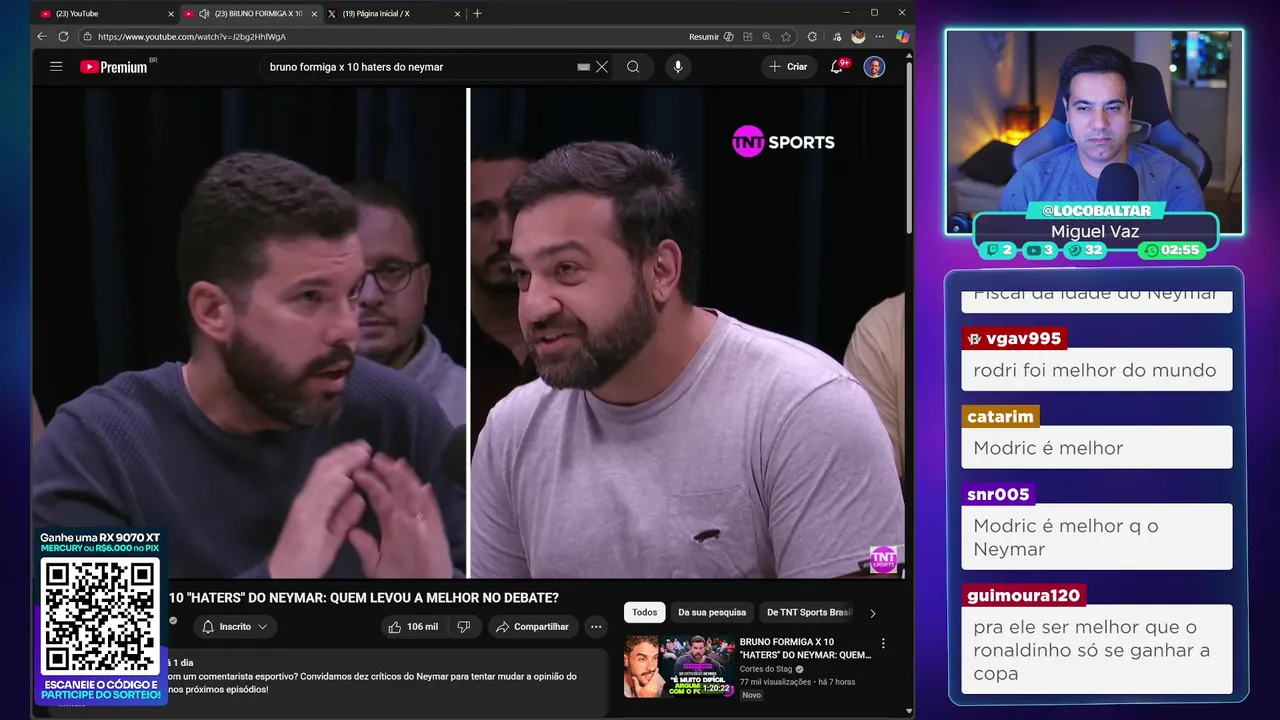Click the video title text
Image resolution: width=1280 pixels, height=720 pixels.
click(363, 598)
